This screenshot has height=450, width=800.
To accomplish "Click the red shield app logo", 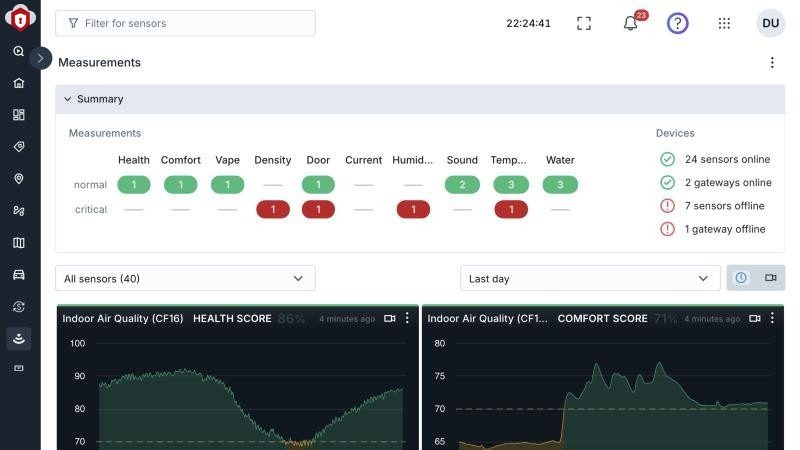I will 20,18.
